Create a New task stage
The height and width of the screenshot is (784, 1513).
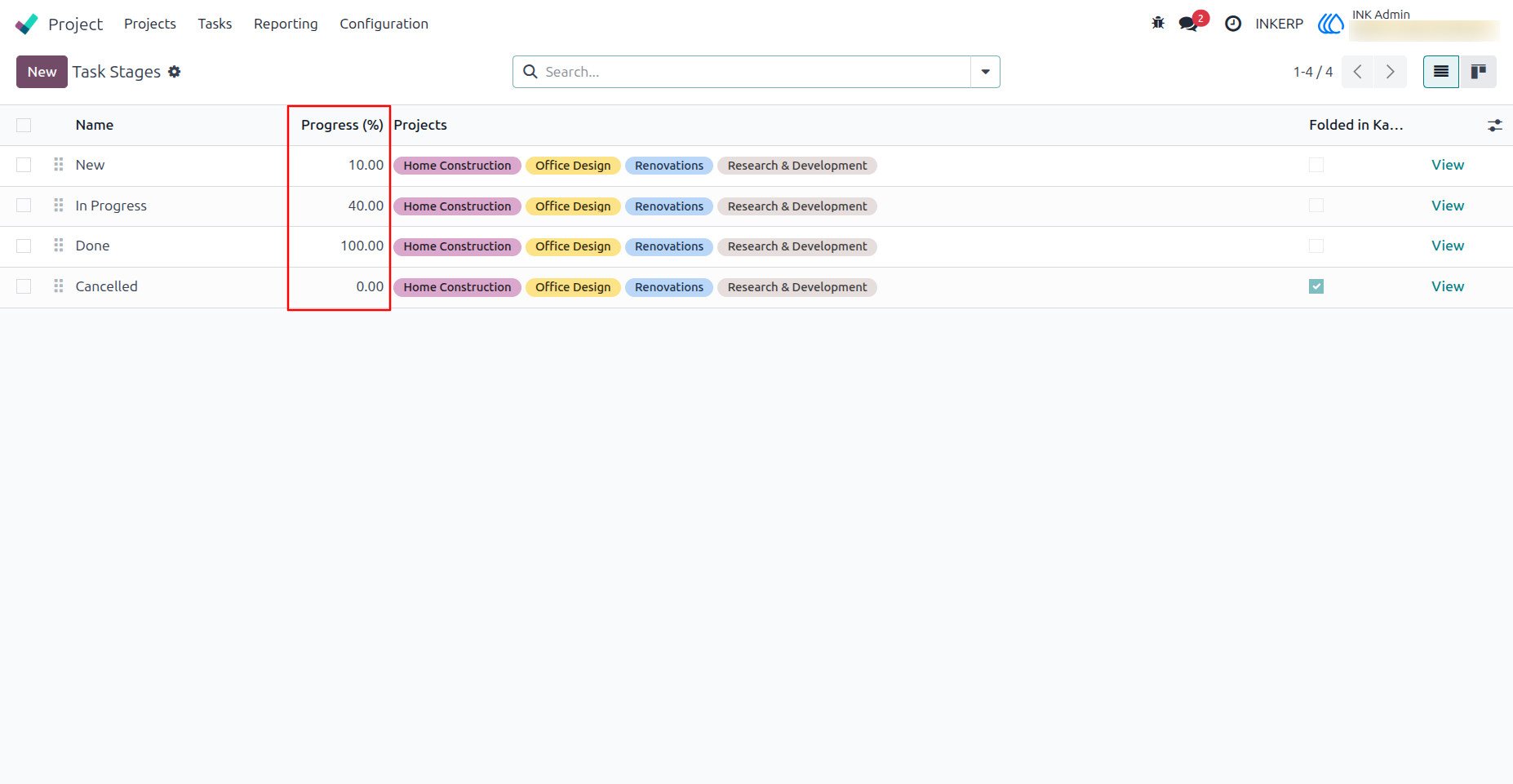tap(42, 72)
